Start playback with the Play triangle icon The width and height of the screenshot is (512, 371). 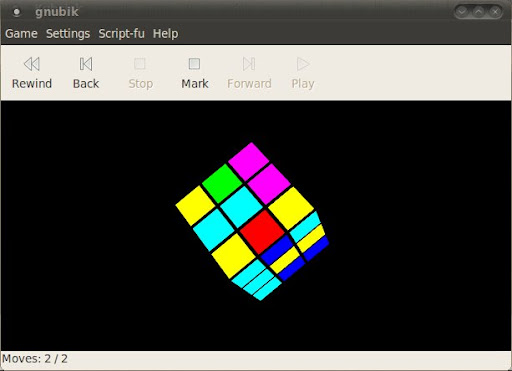click(303, 64)
